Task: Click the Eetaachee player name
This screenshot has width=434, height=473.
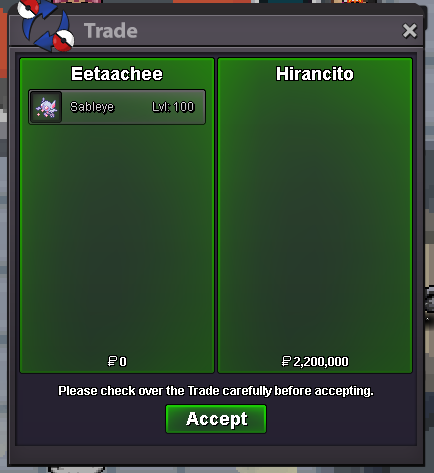Action: tap(117, 74)
